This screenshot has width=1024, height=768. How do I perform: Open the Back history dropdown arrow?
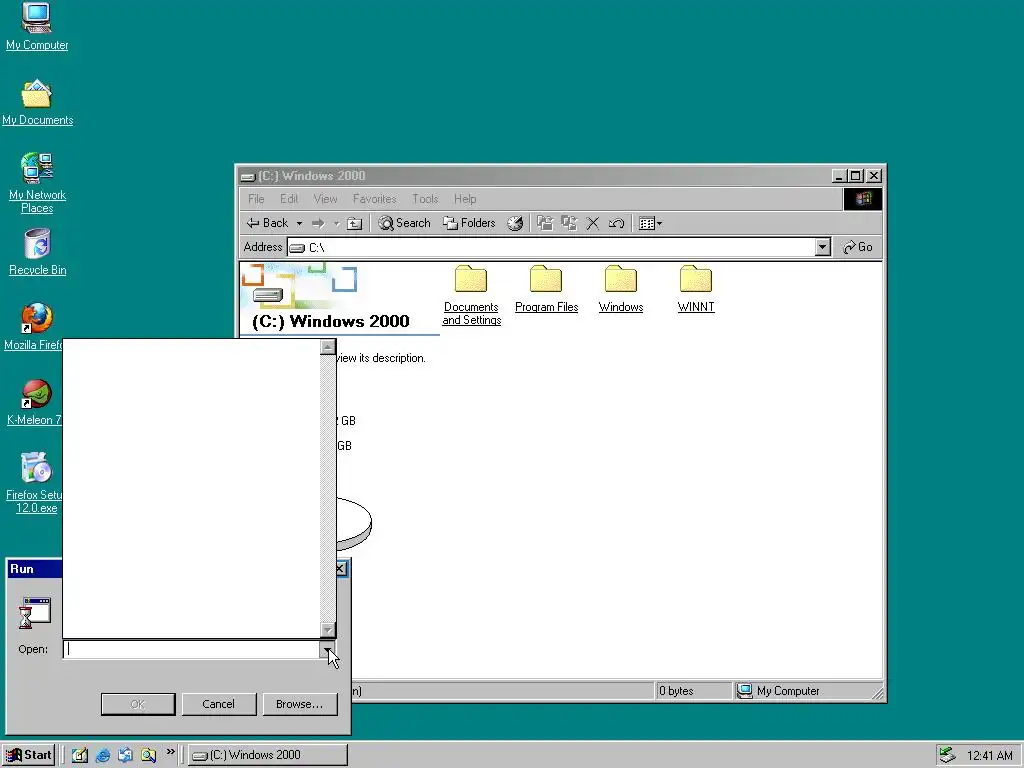click(x=299, y=223)
